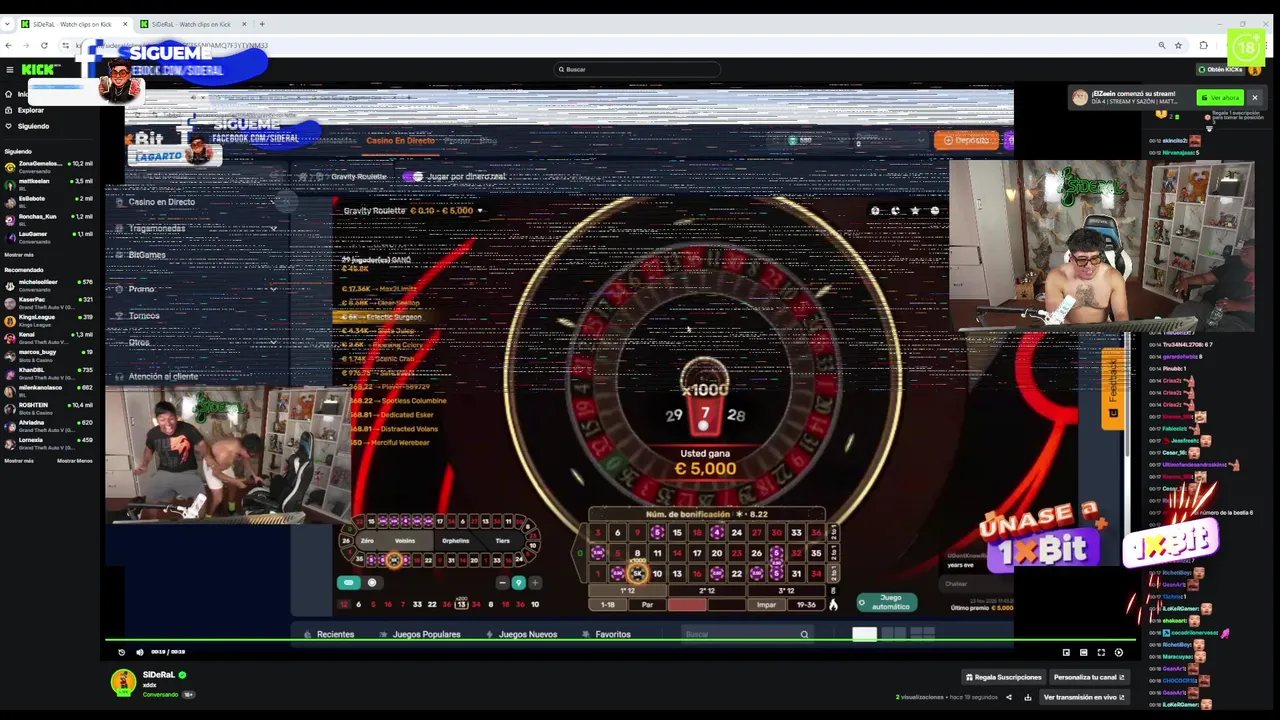Select Casino En Directo tab in video
Image resolution: width=1280 pixels, height=720 pixels.
click(x=400, y=140)
